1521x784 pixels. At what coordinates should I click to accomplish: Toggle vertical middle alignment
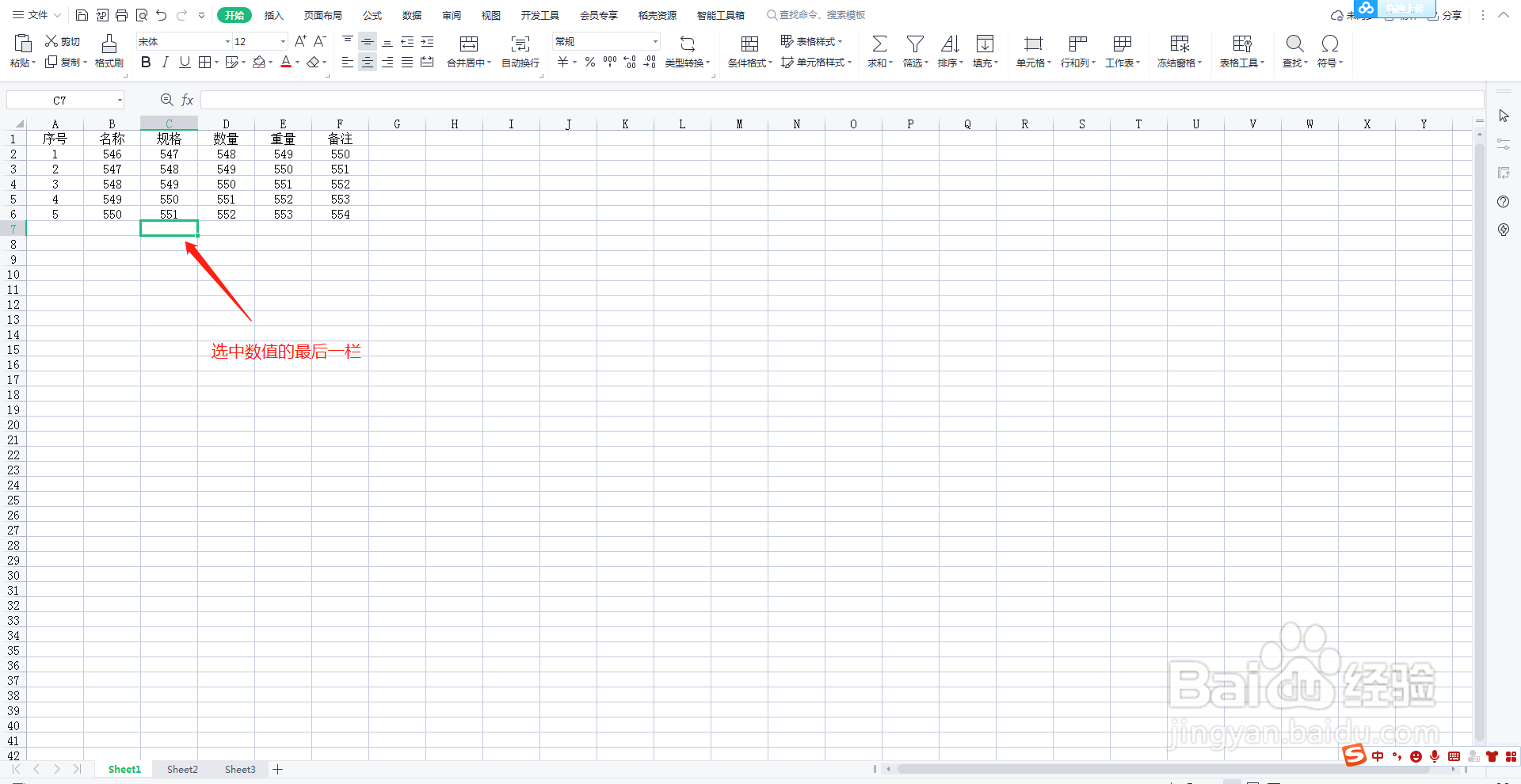[x=368, y=41]
